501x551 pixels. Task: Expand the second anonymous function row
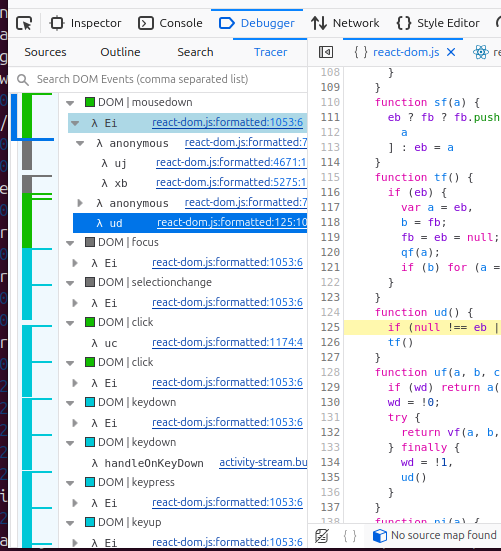pyautogui.click(x=80, y=203)
